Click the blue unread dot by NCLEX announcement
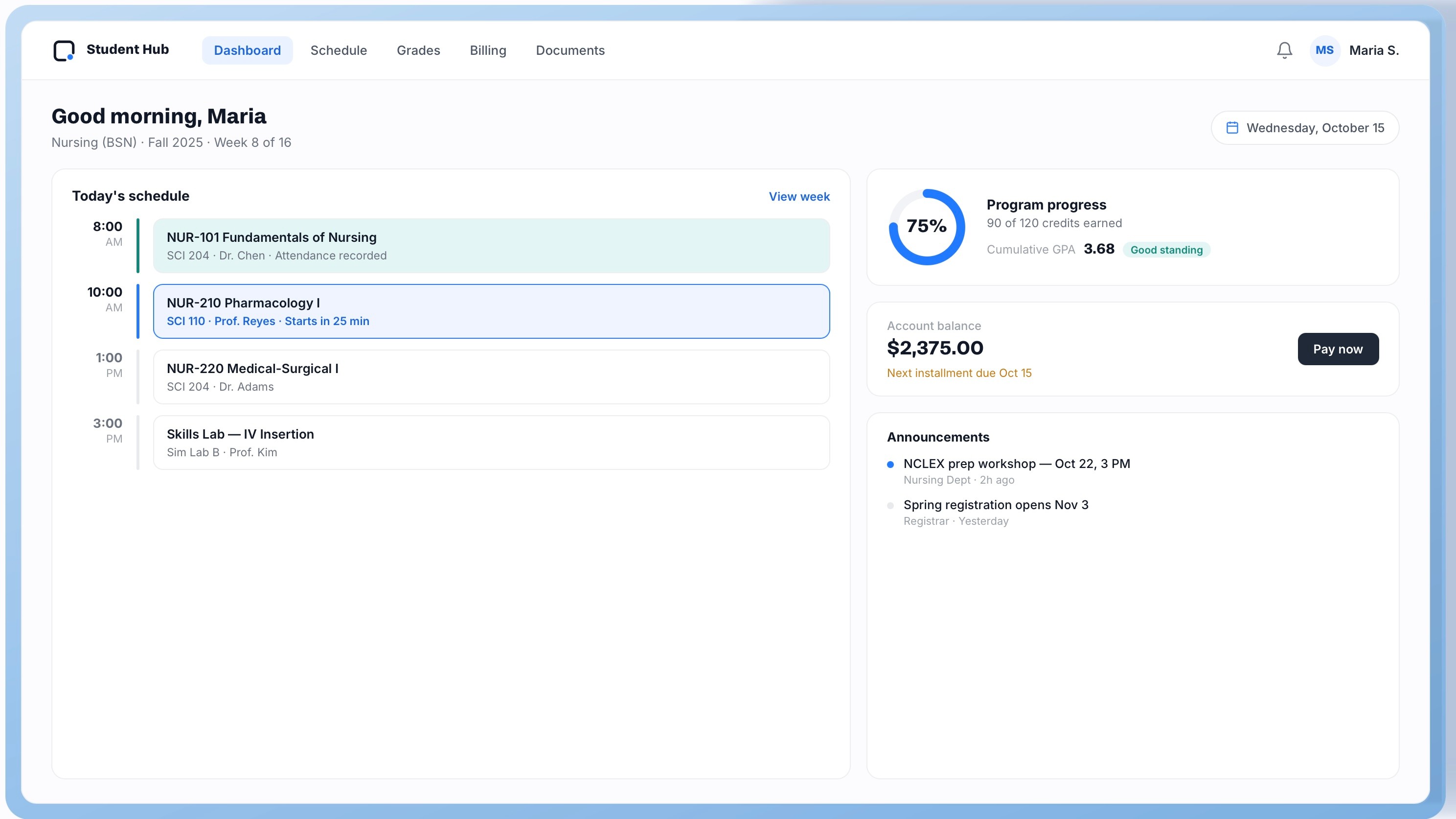The width and height of the screenshot is (1456, 819). (x=890, y=465)
